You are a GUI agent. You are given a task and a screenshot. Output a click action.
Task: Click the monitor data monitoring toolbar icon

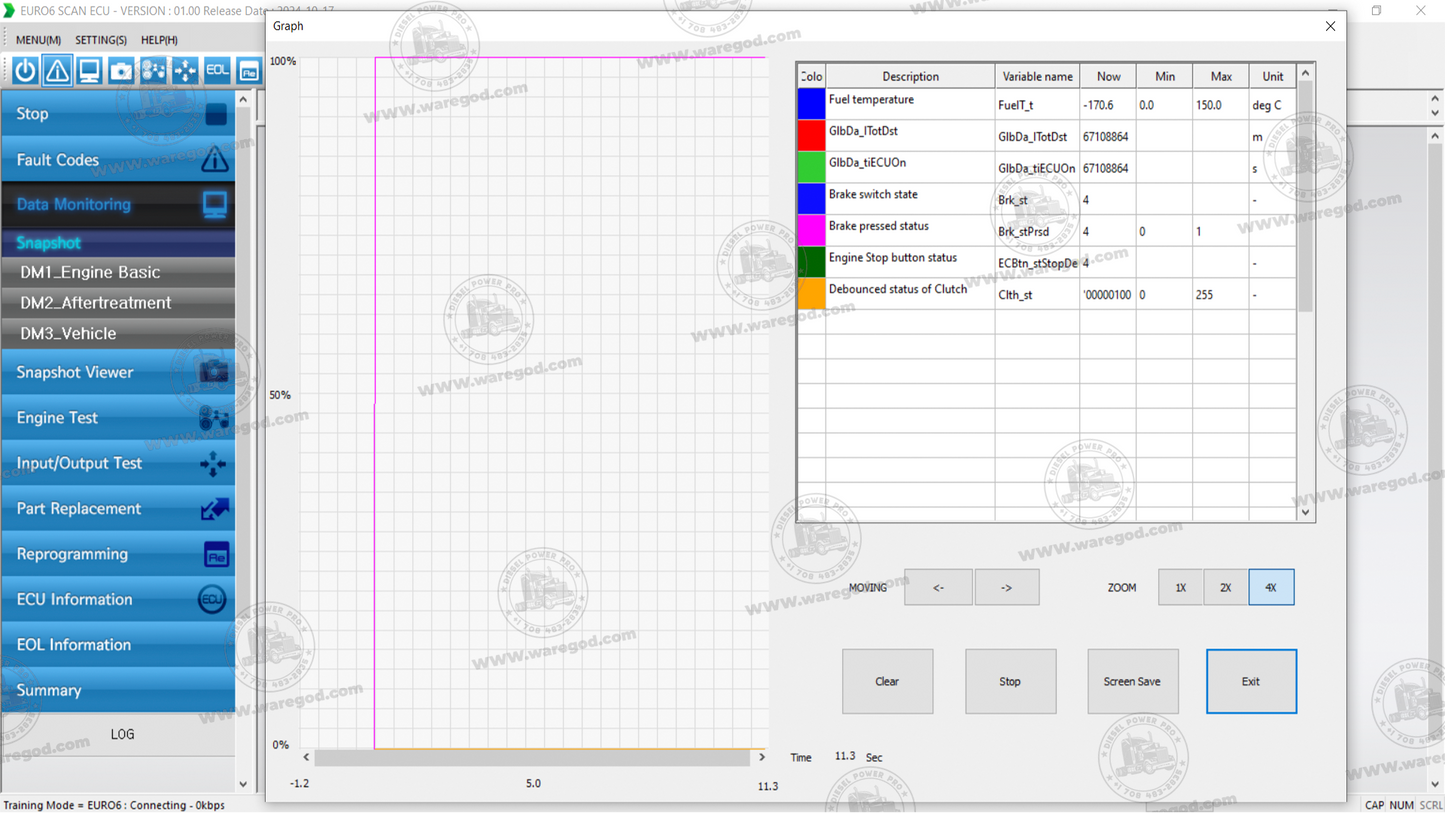click(89, 70)
